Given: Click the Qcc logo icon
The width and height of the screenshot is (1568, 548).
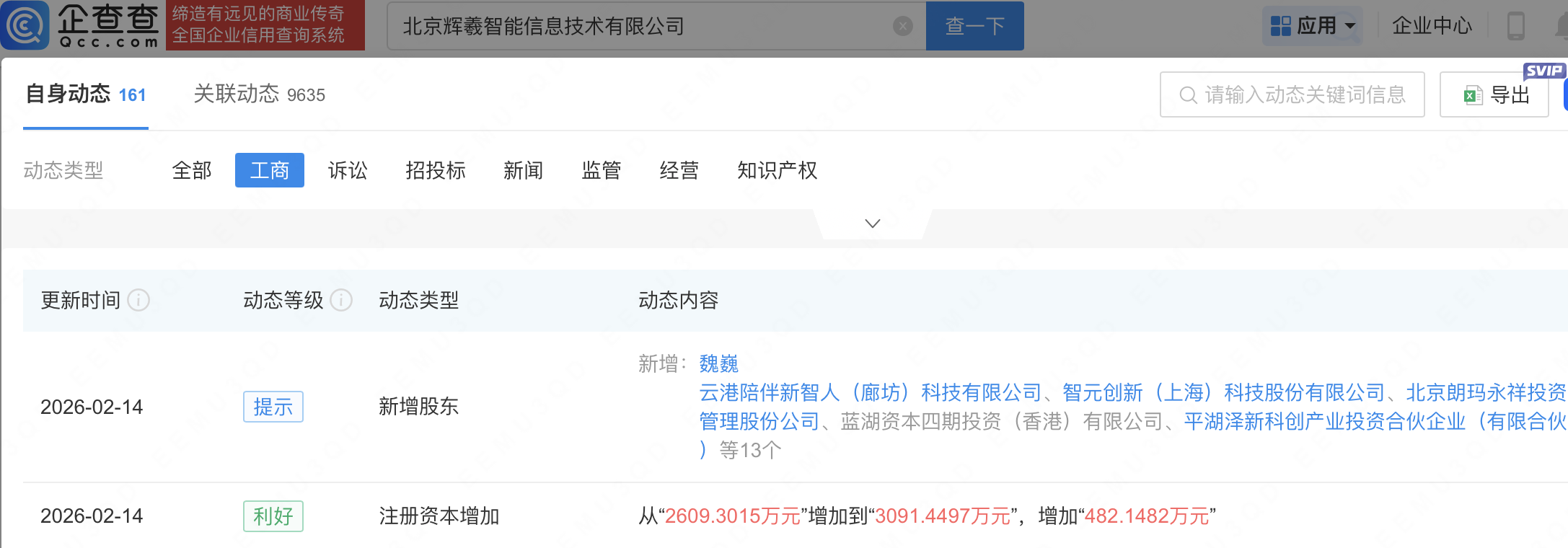Looking at the screenshot, I should (25, 25).
